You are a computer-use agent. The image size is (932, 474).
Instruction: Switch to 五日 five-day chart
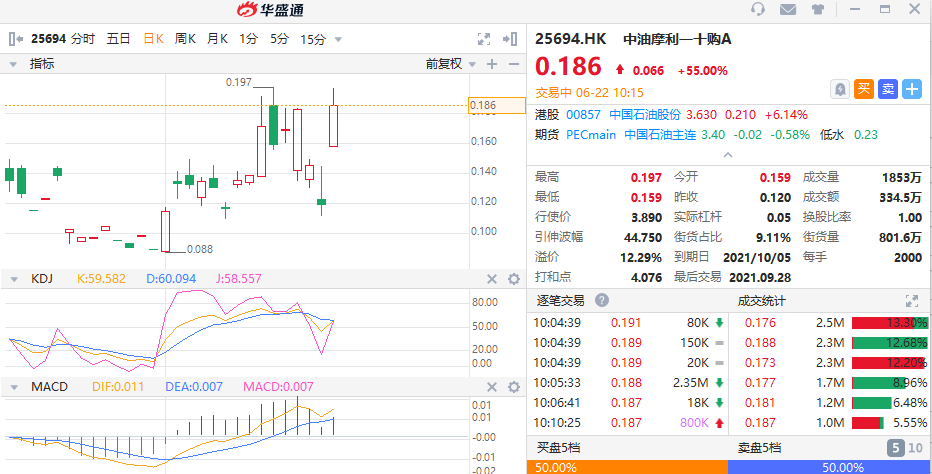(x=118, y=39)
